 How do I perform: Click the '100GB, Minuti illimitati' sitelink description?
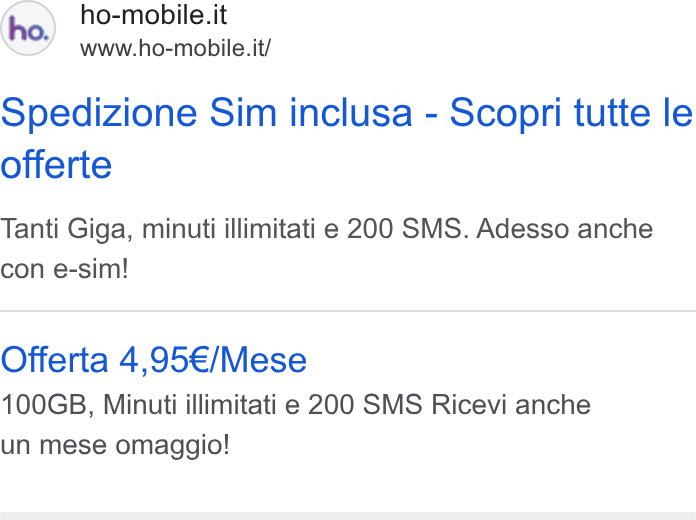138,405
